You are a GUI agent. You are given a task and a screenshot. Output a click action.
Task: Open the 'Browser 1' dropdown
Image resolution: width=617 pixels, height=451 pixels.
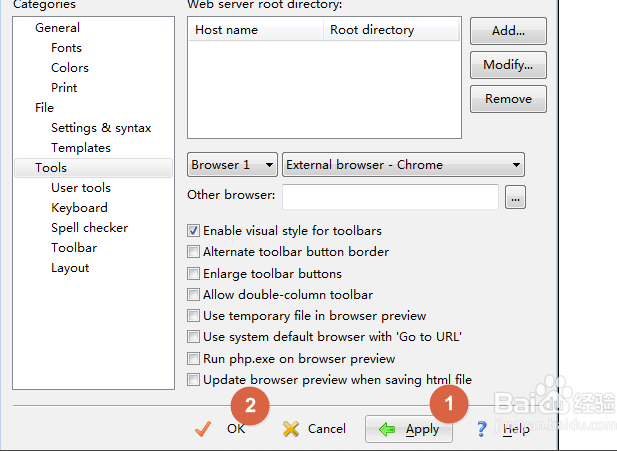coord(232,165)
